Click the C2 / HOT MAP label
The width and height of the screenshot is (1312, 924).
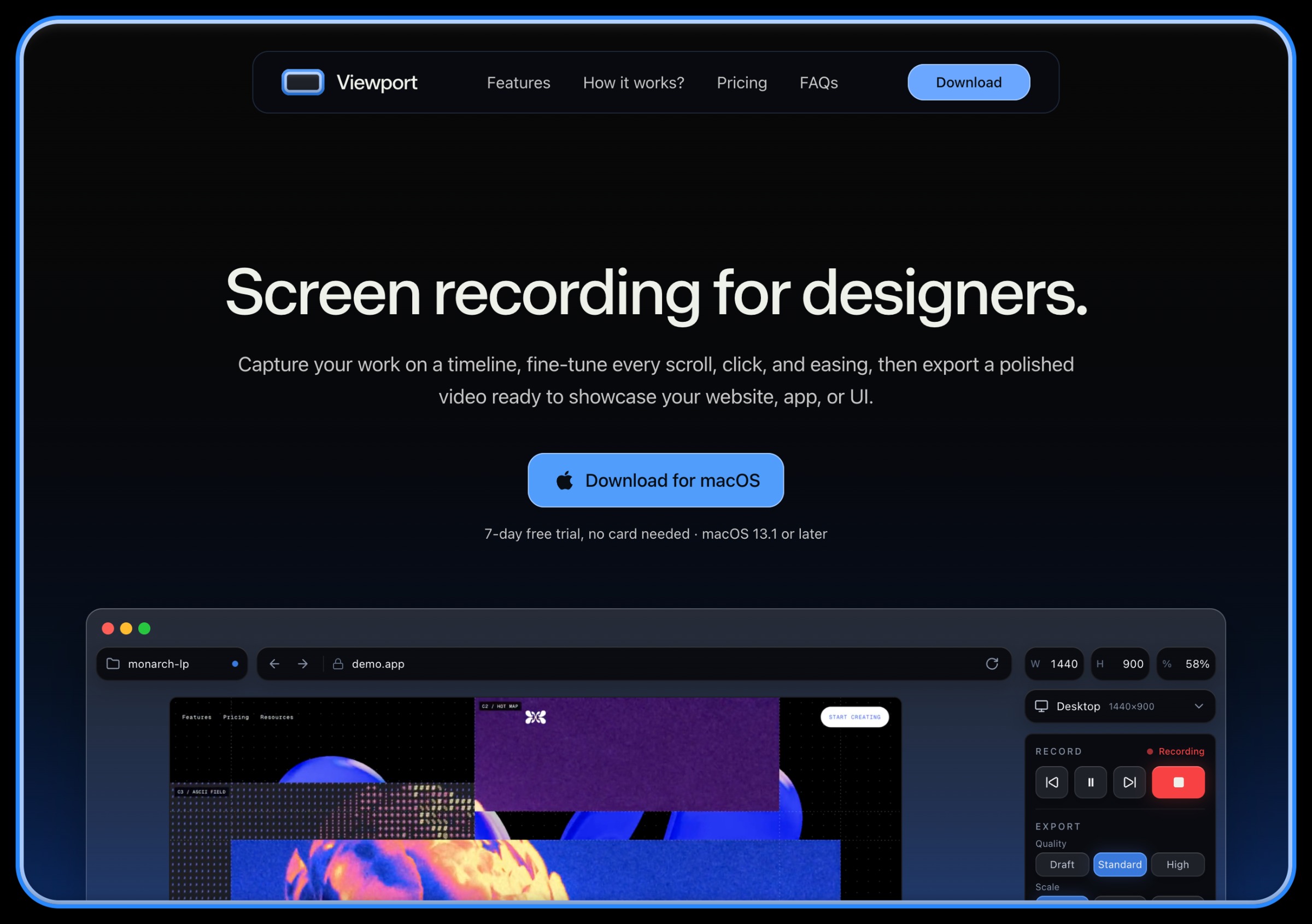[500, 707]
